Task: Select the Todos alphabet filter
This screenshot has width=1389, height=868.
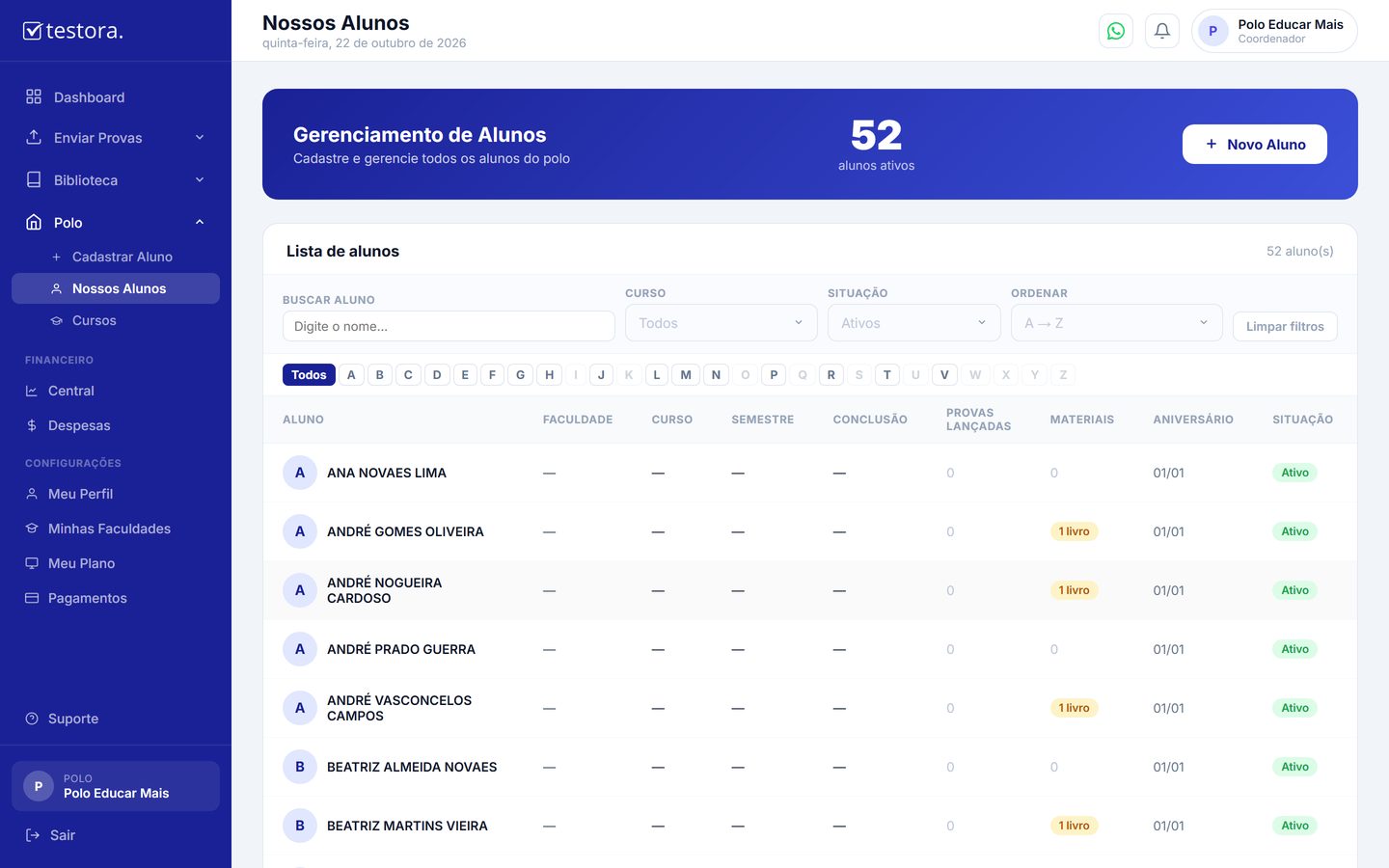Action: pos(309,374)
